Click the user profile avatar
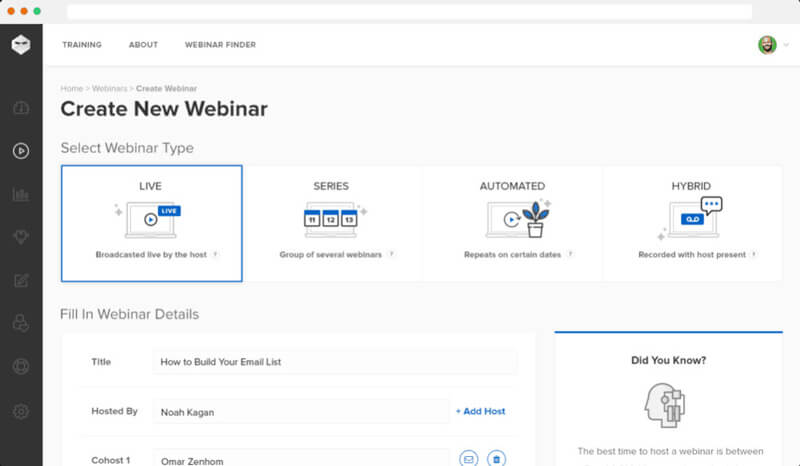The width and height of the screenshot is (800, 466). pos(767,45)
